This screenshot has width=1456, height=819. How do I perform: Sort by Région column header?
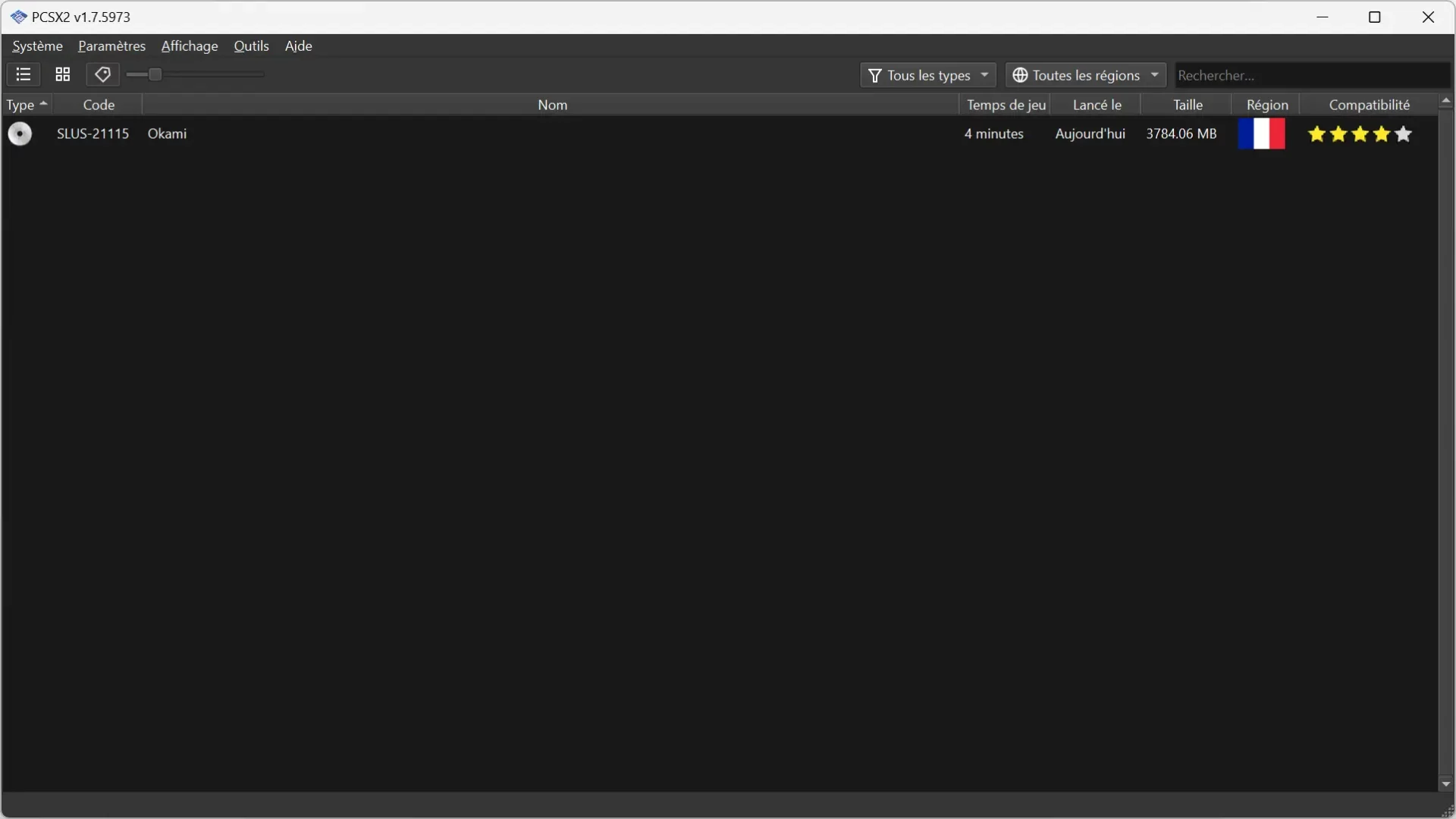tap(1266, 105)
